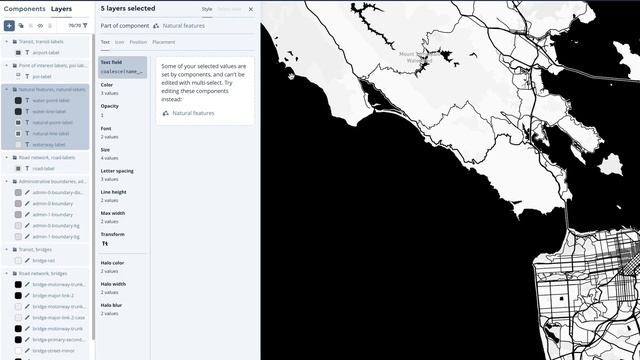Image resolution: width=640 pixels, height=360 pixels.
Task: Click component icon in the info message box
Action: pyautogui.click(x=166, y=113)
